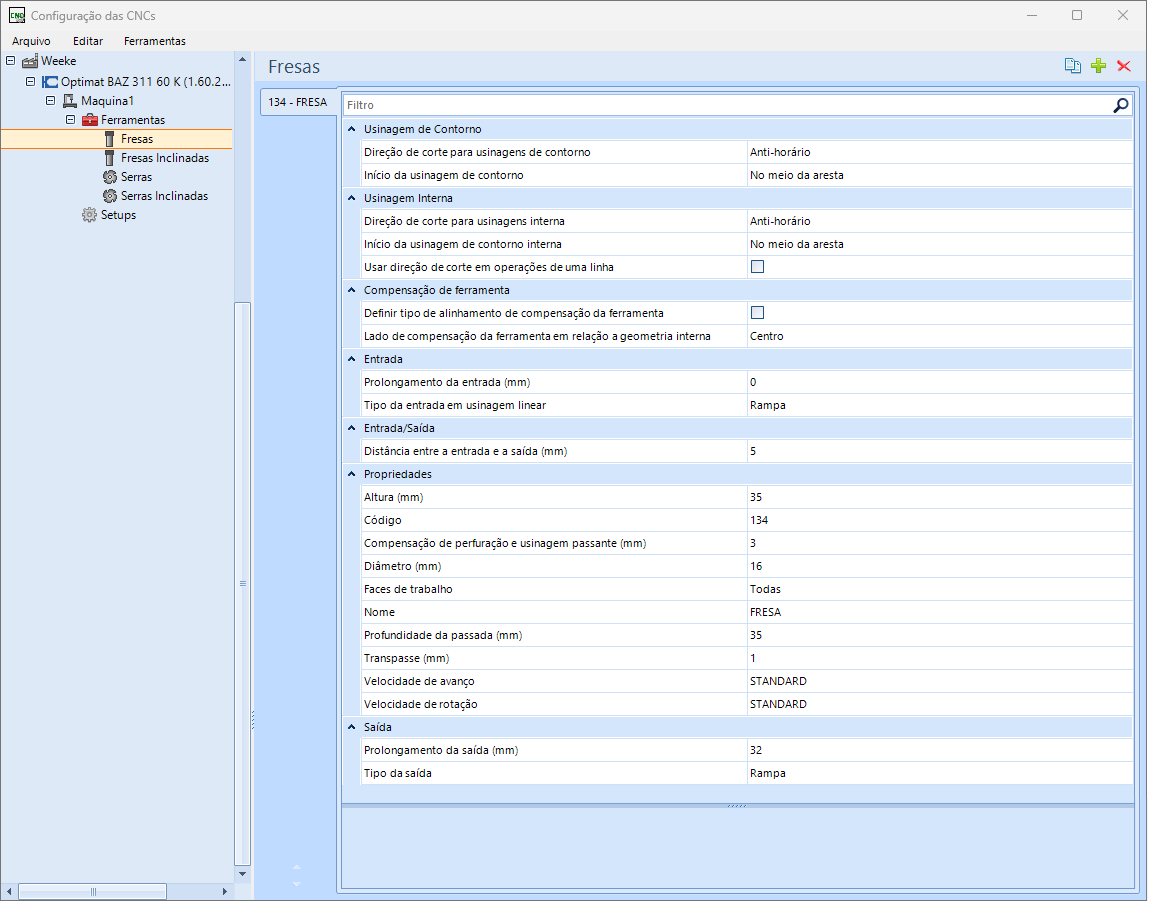The width and height of the screenshot is (1156, 918).
Task: Edit Transpasse (mm) value 1
Action: tap(940, 658)
